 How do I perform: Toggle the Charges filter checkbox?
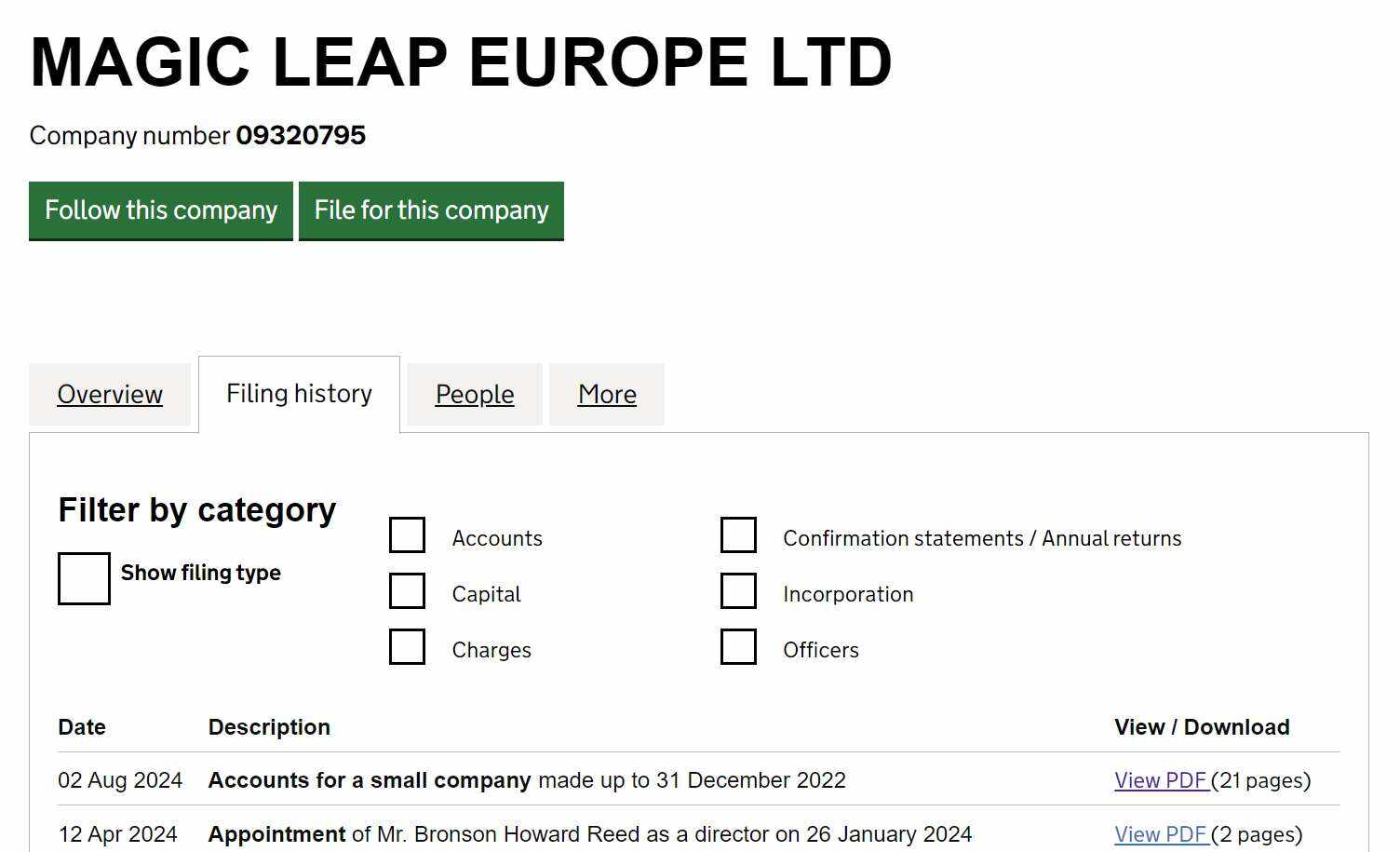[x=407, y=647]
